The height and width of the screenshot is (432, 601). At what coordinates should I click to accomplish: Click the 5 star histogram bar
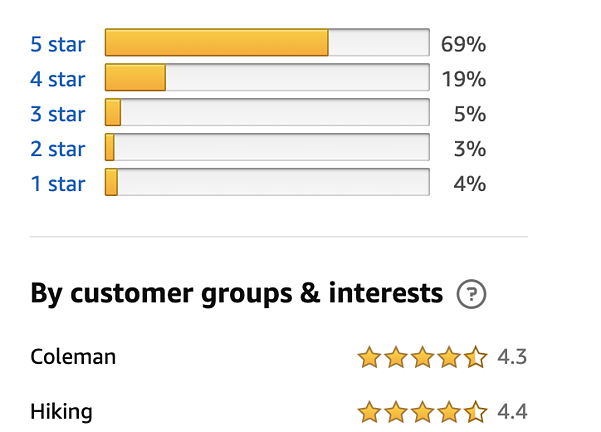pyautogui.click(x=267, y=42)
